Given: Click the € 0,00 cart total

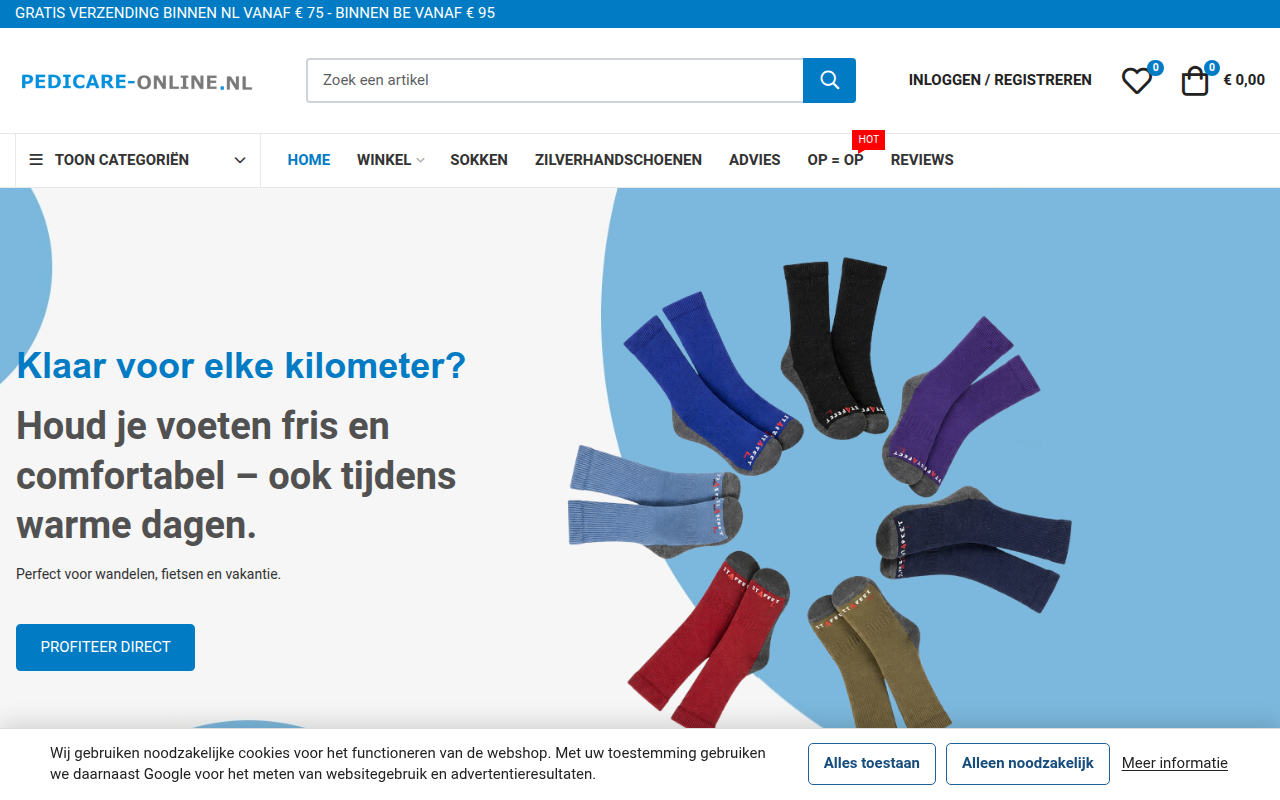Looking at the screenshot, I should point(1244,80).
